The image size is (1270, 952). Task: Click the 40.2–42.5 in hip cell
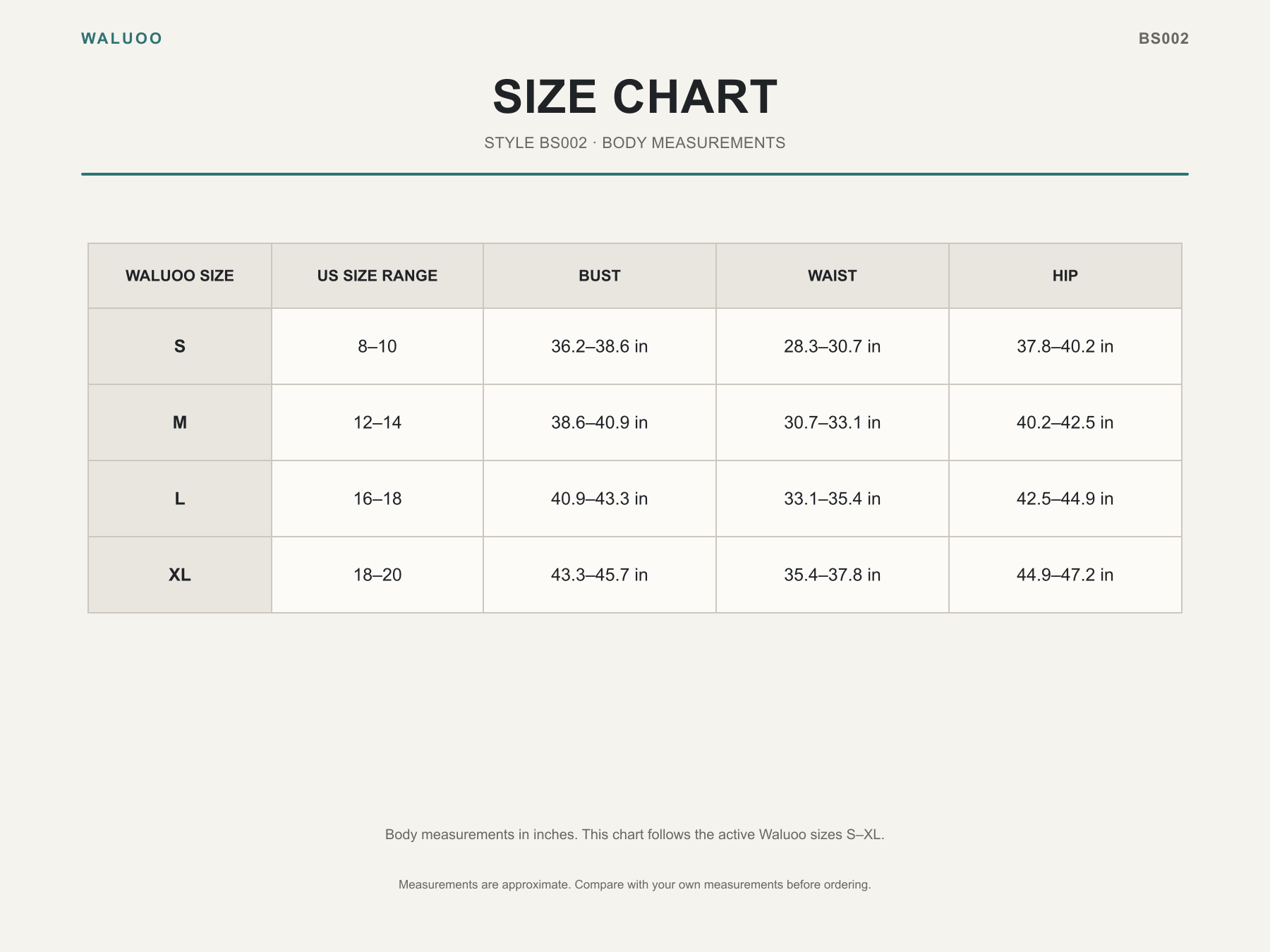point(1065,422)
